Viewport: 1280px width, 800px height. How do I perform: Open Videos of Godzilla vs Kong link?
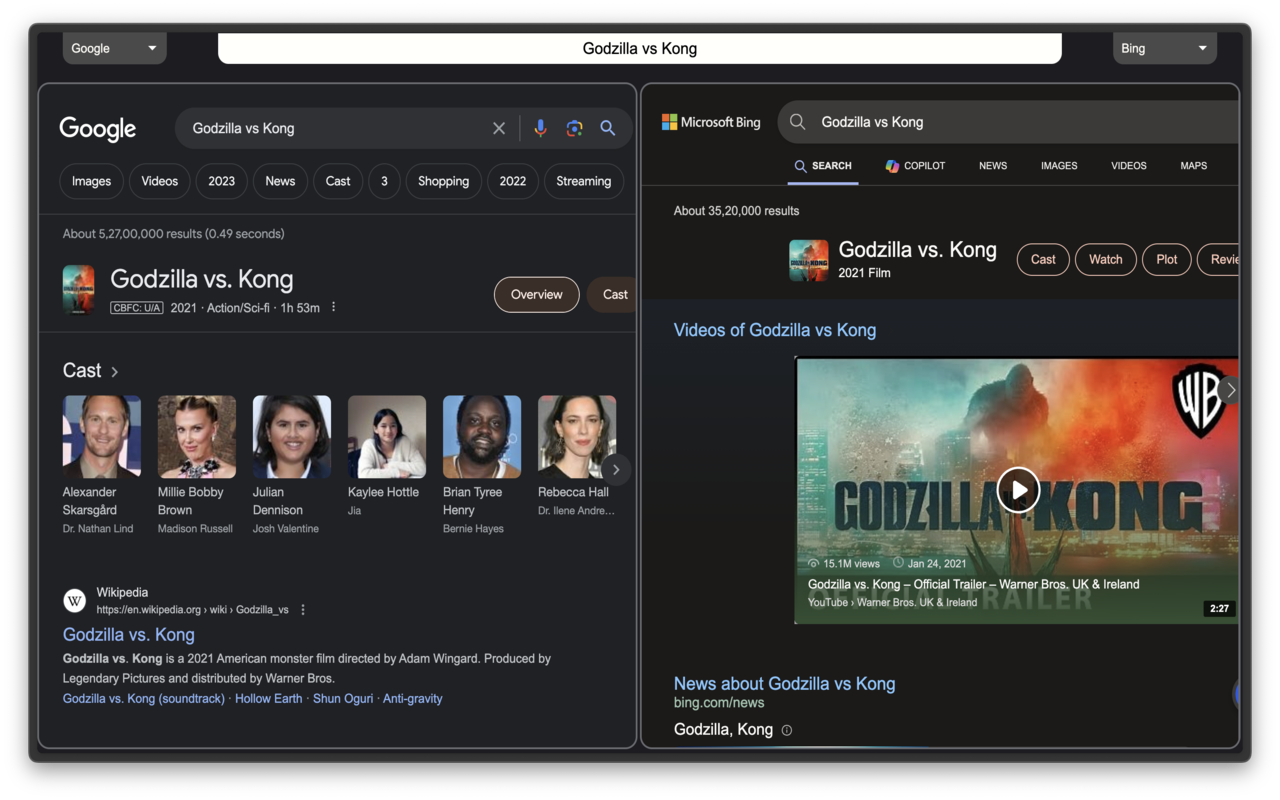click(775, 330)
